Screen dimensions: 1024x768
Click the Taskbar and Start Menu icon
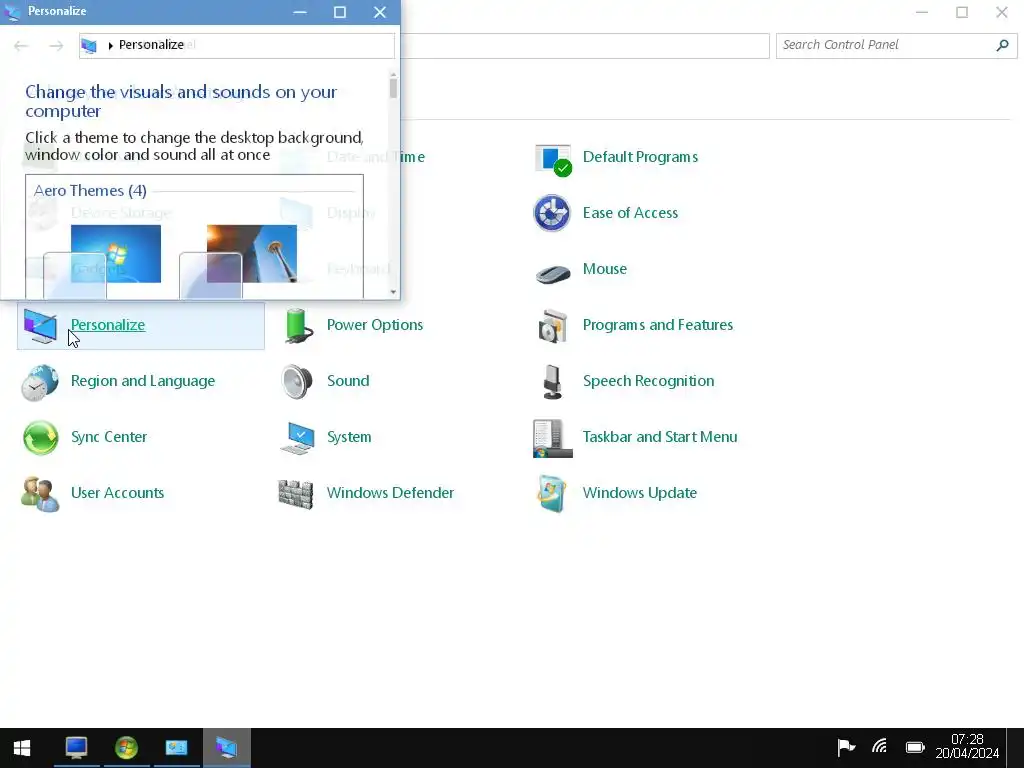[552, 438]
